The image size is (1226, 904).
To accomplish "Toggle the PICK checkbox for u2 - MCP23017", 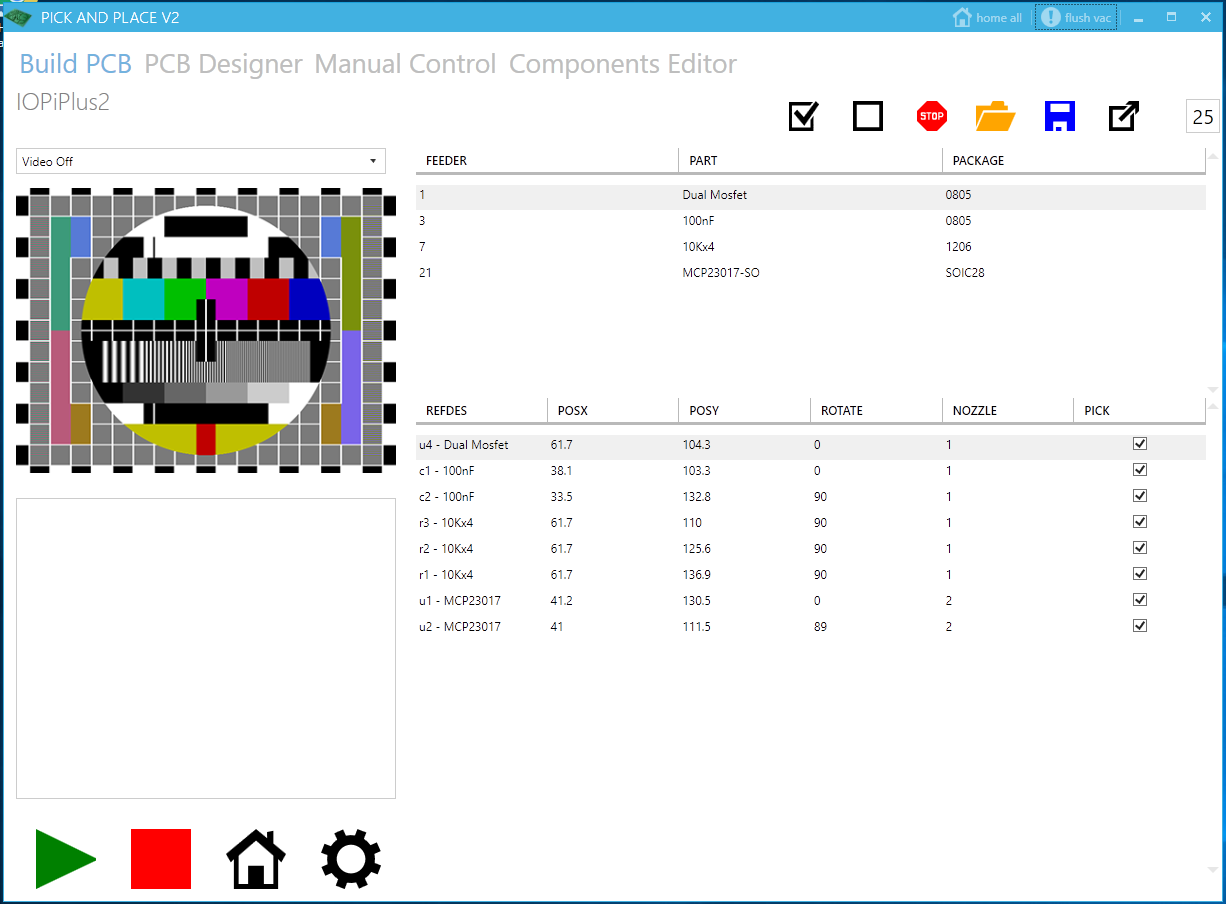I will tap(1140, 625).
